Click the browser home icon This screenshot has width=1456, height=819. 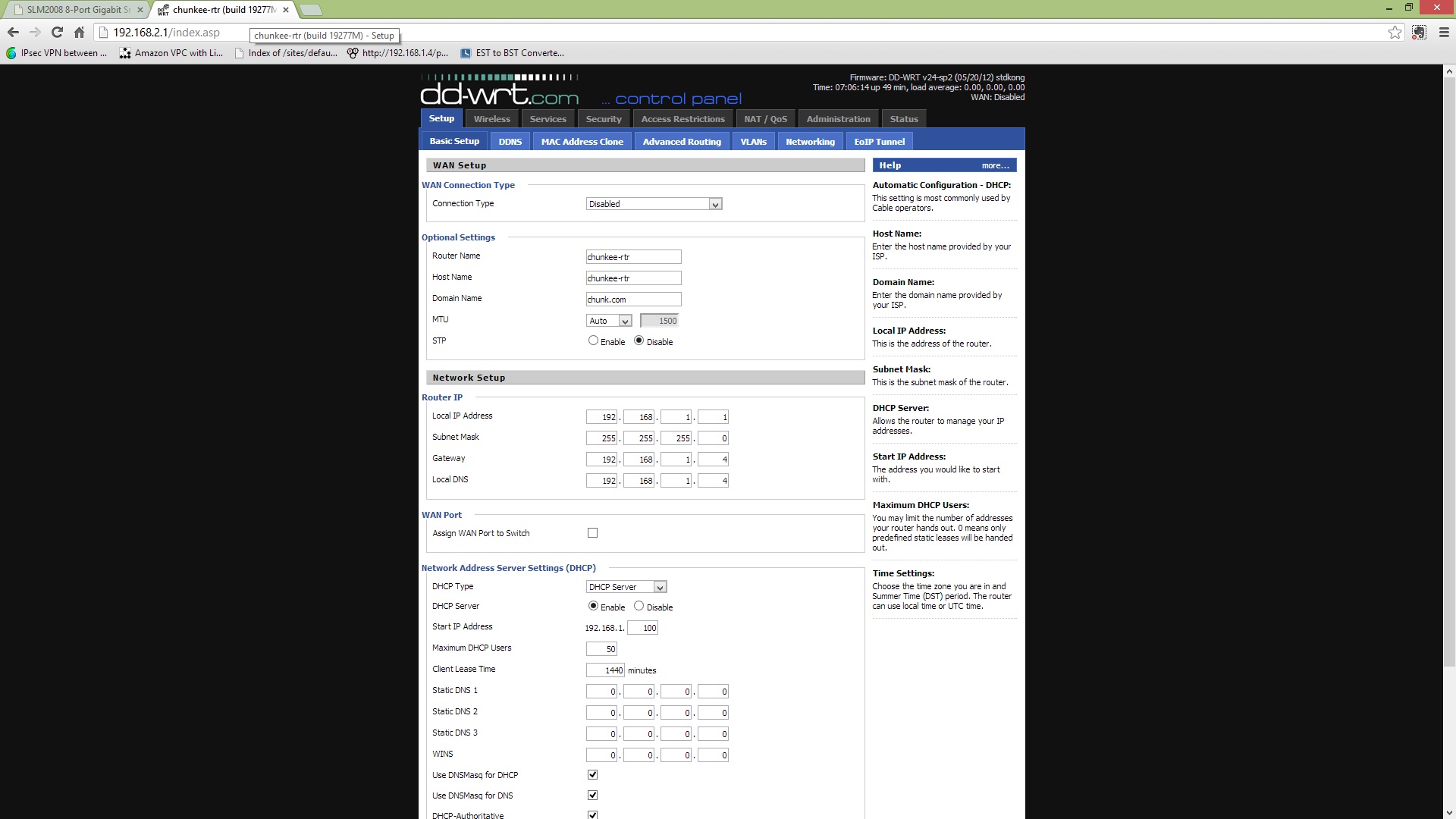tap(79, 33)
